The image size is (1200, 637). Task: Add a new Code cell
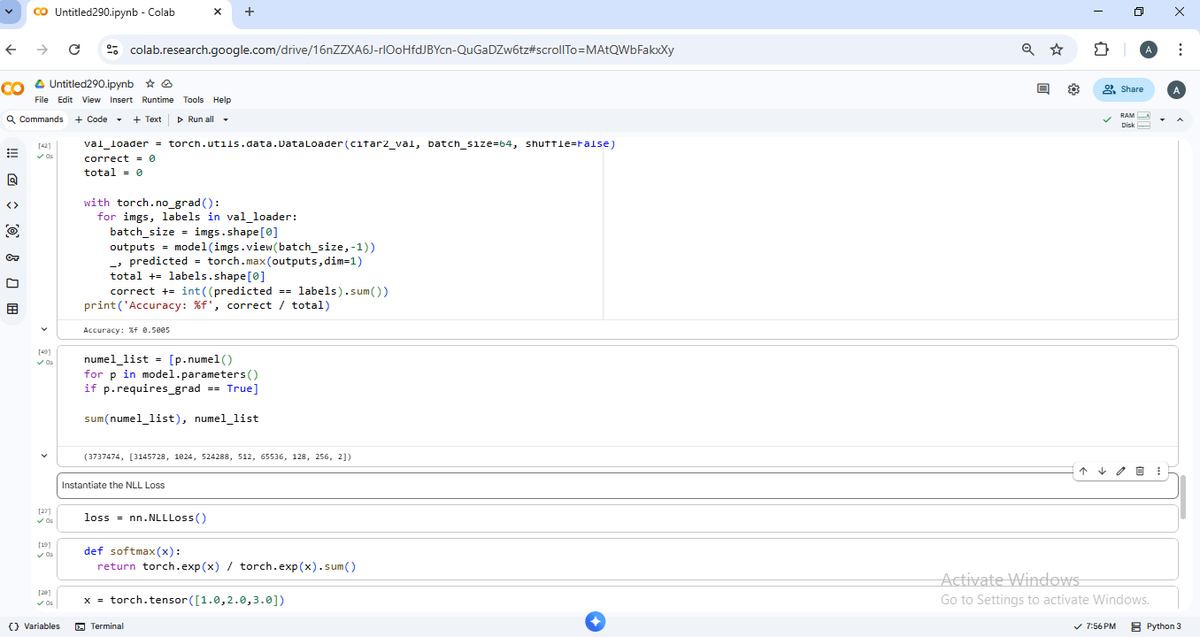tap(92, 120)
